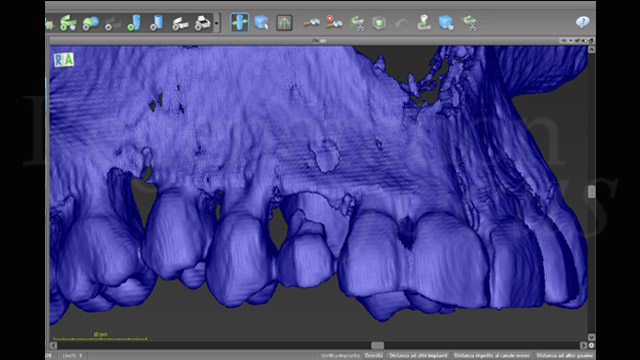Click the view panel options icons at top right
The image size is (640, 360).
coord(577,41)
